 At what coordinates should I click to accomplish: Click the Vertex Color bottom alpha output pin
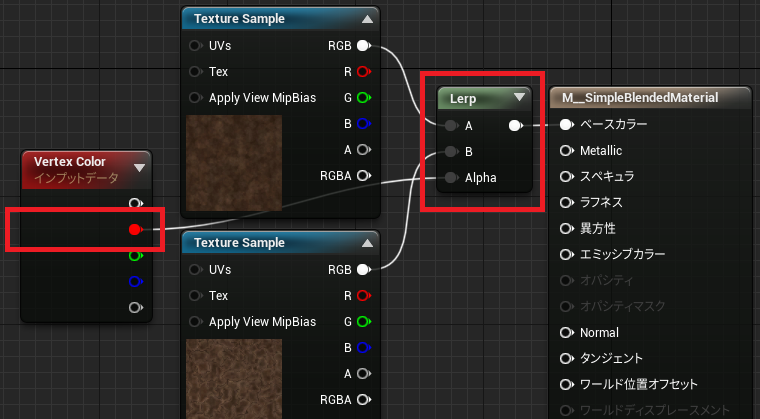point(135,307)
